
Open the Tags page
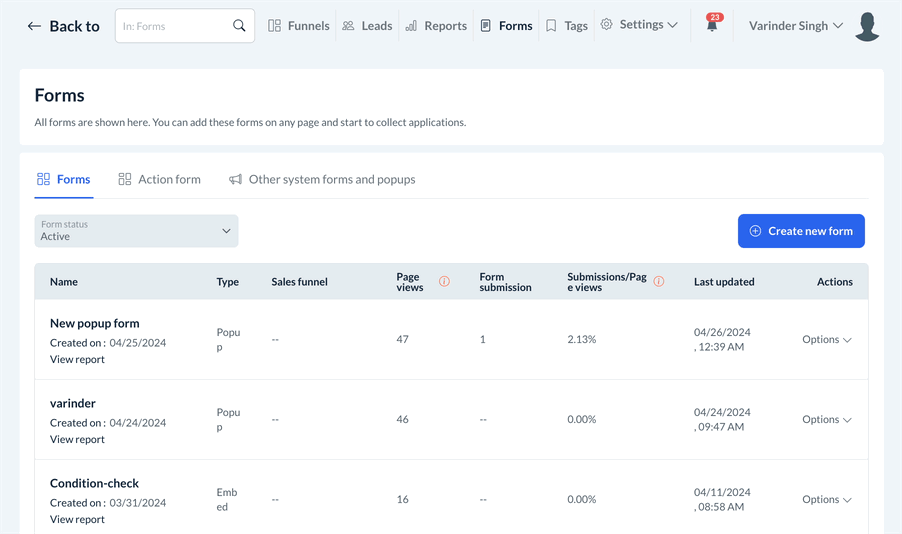coord(566,26)
